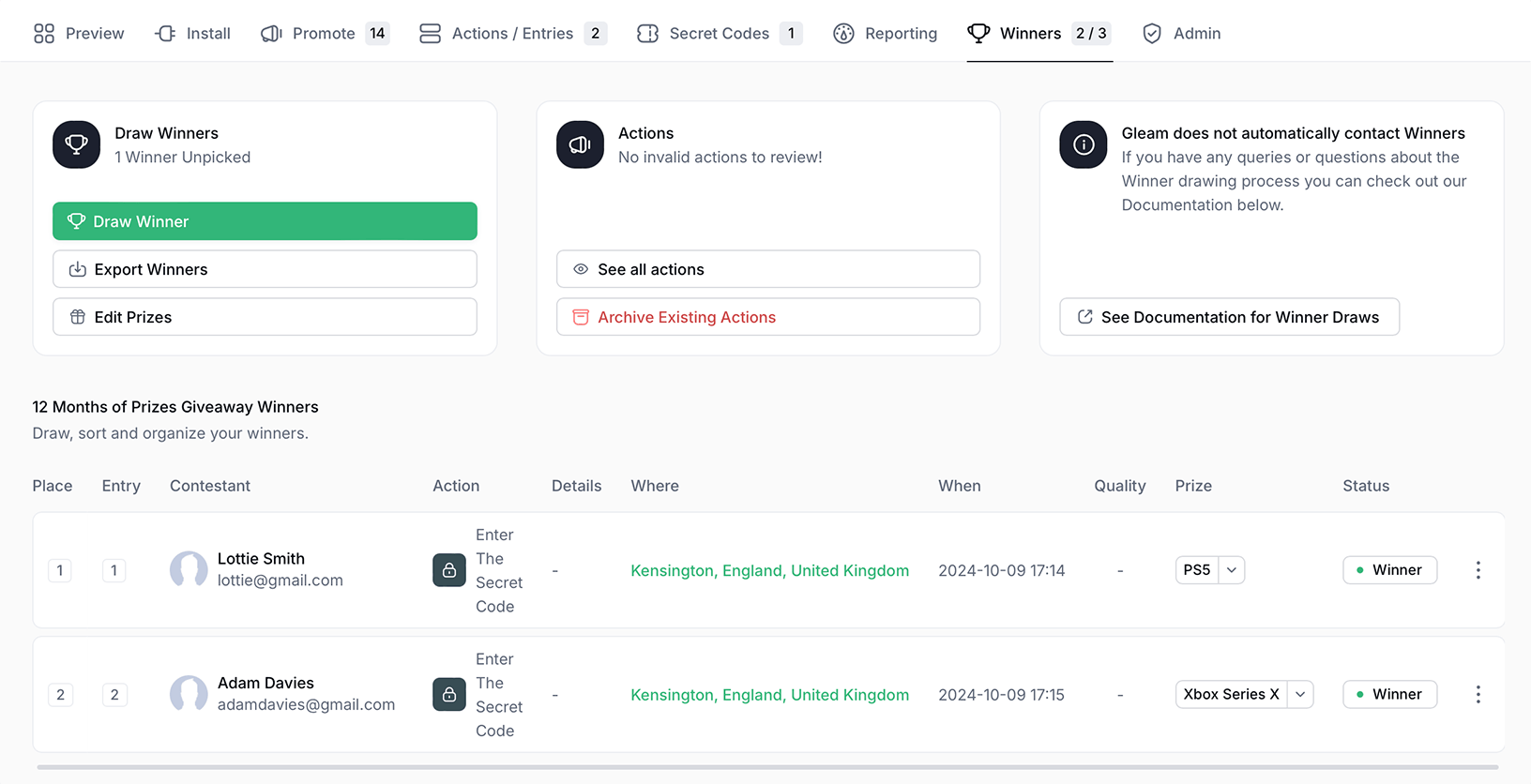Image resolution: width=1531 pixels, height=784 pixels.
Task: Open the Secret Codes tab
Action: click(719, 34)
